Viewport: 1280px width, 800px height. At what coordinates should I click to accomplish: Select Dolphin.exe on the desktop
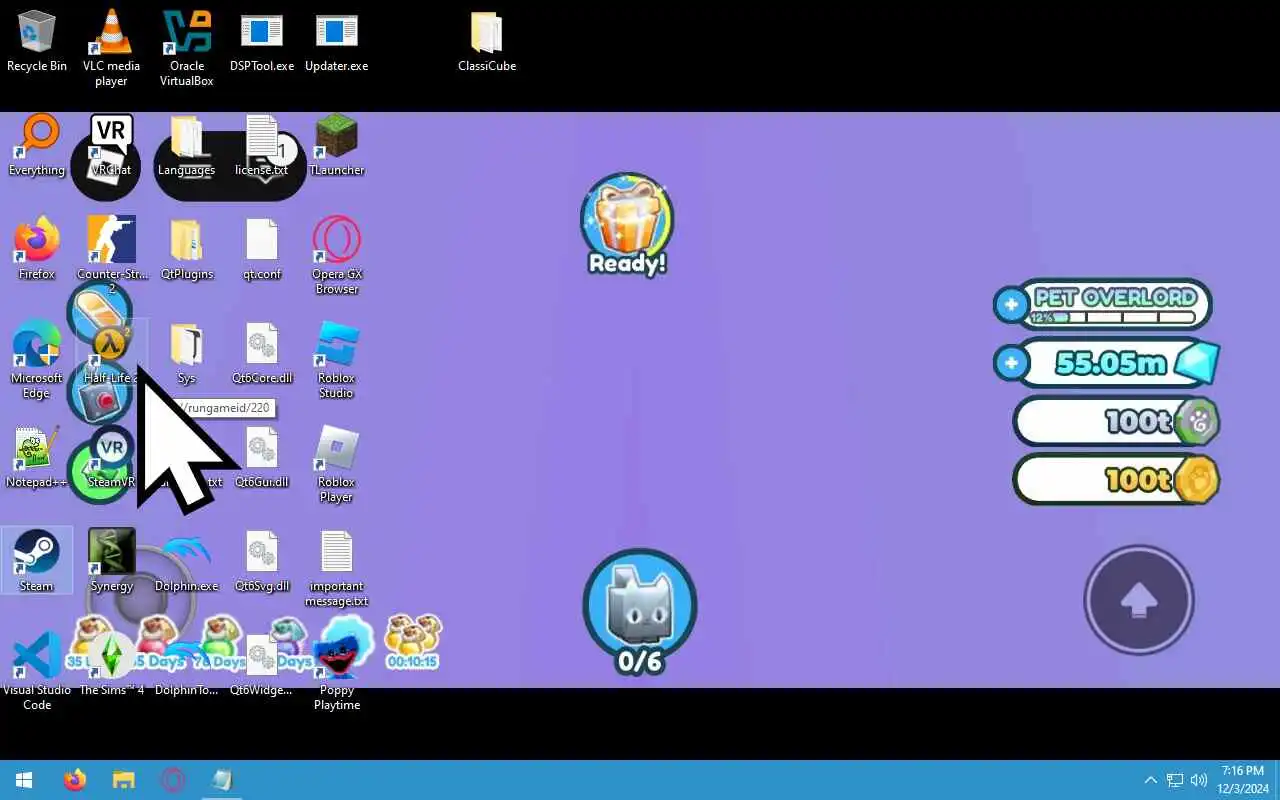click(x=187, y=561)
